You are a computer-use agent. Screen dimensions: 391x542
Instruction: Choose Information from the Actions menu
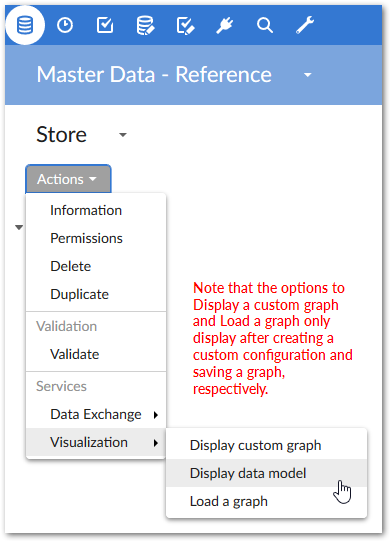[96, 211]
